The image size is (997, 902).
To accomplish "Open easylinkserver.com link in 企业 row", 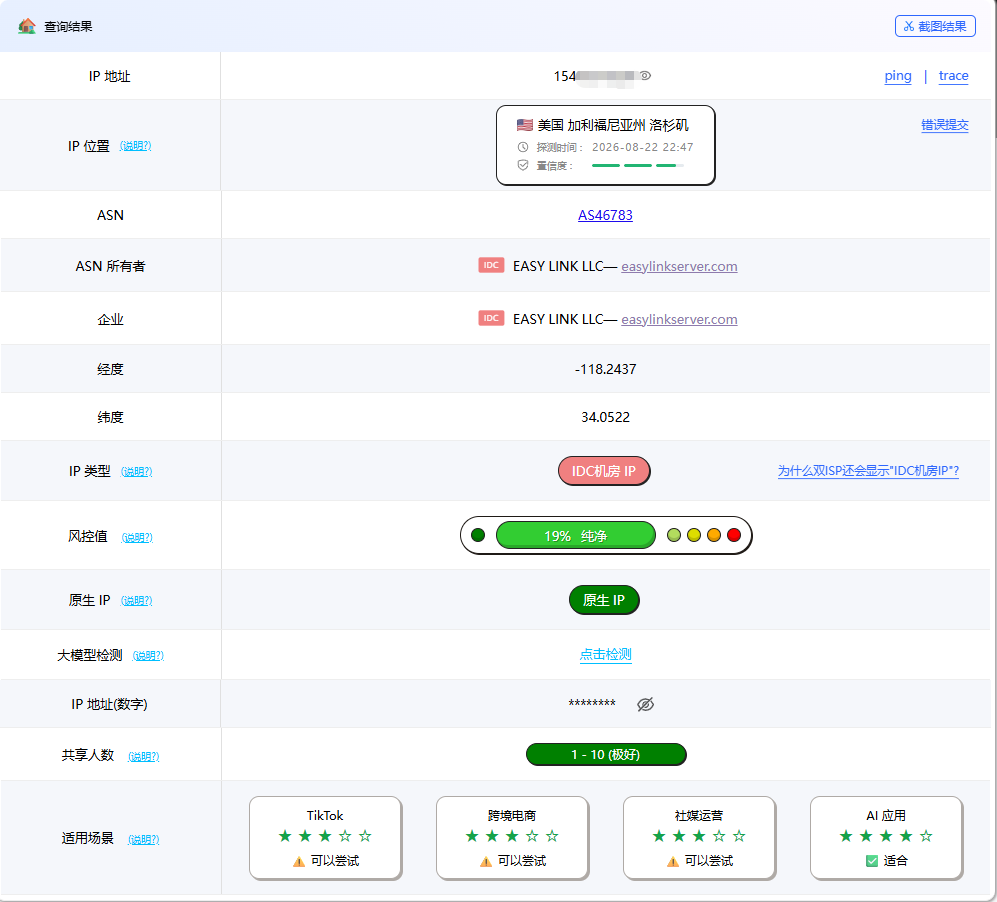I will coord(679,319).
